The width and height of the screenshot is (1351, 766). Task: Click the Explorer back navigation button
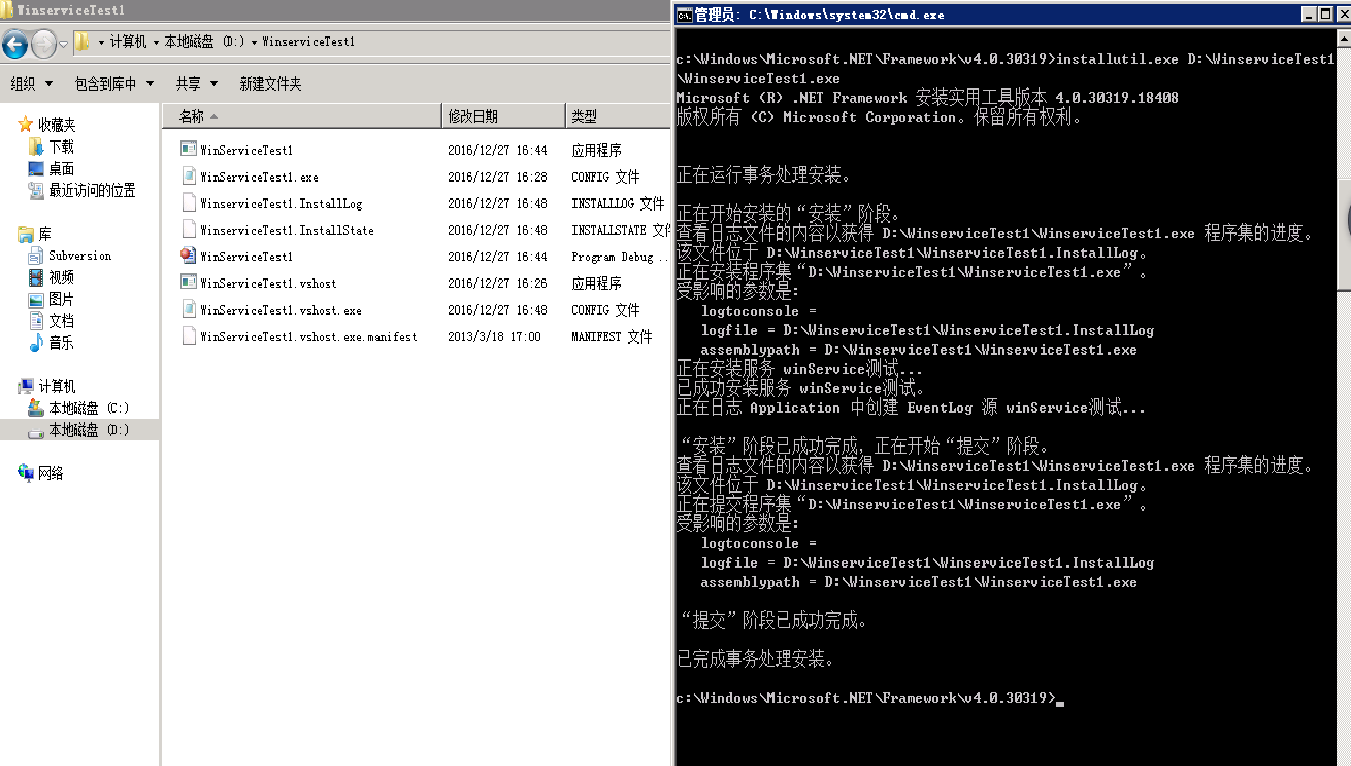(x=15, y=43)
